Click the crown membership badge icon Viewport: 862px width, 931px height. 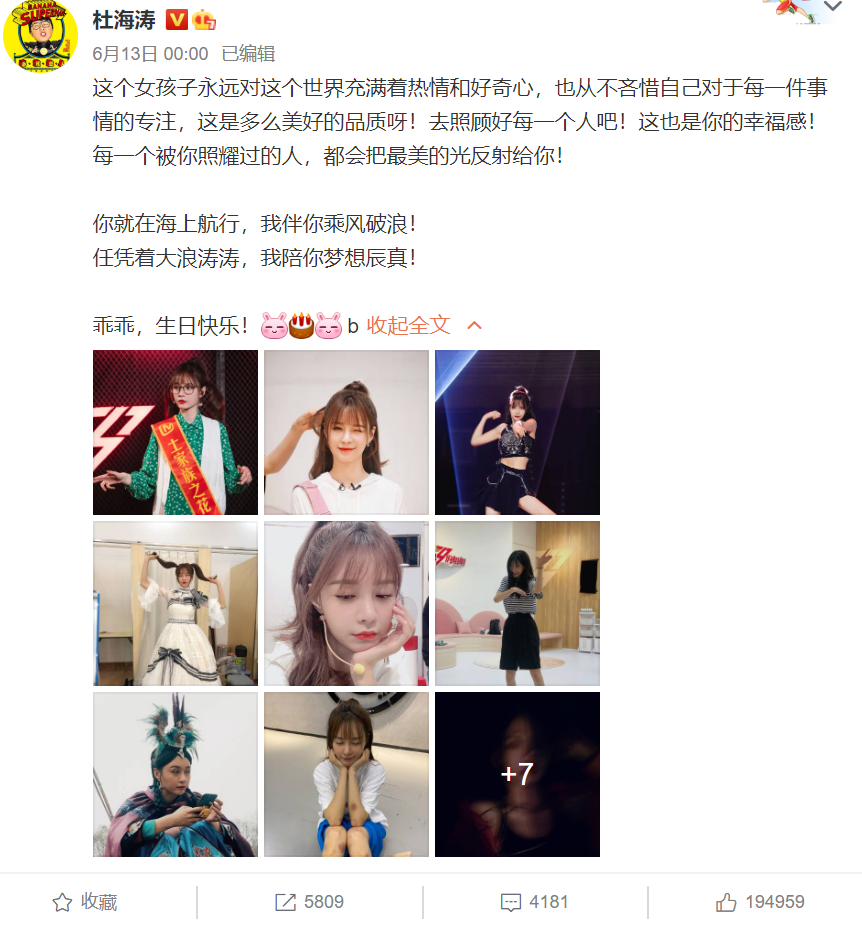click(204, 21)
